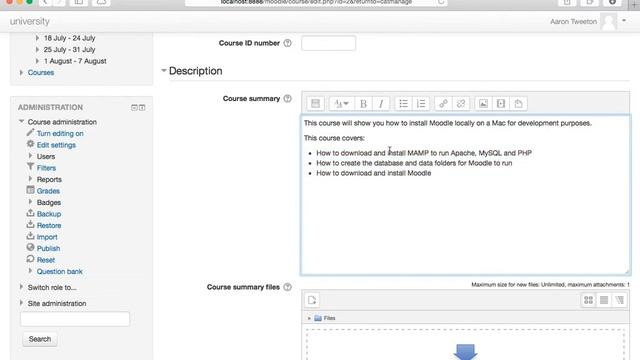The image size is (640, 360).
Task: Add a file using the file picker icon
Action: coord(312,300)
